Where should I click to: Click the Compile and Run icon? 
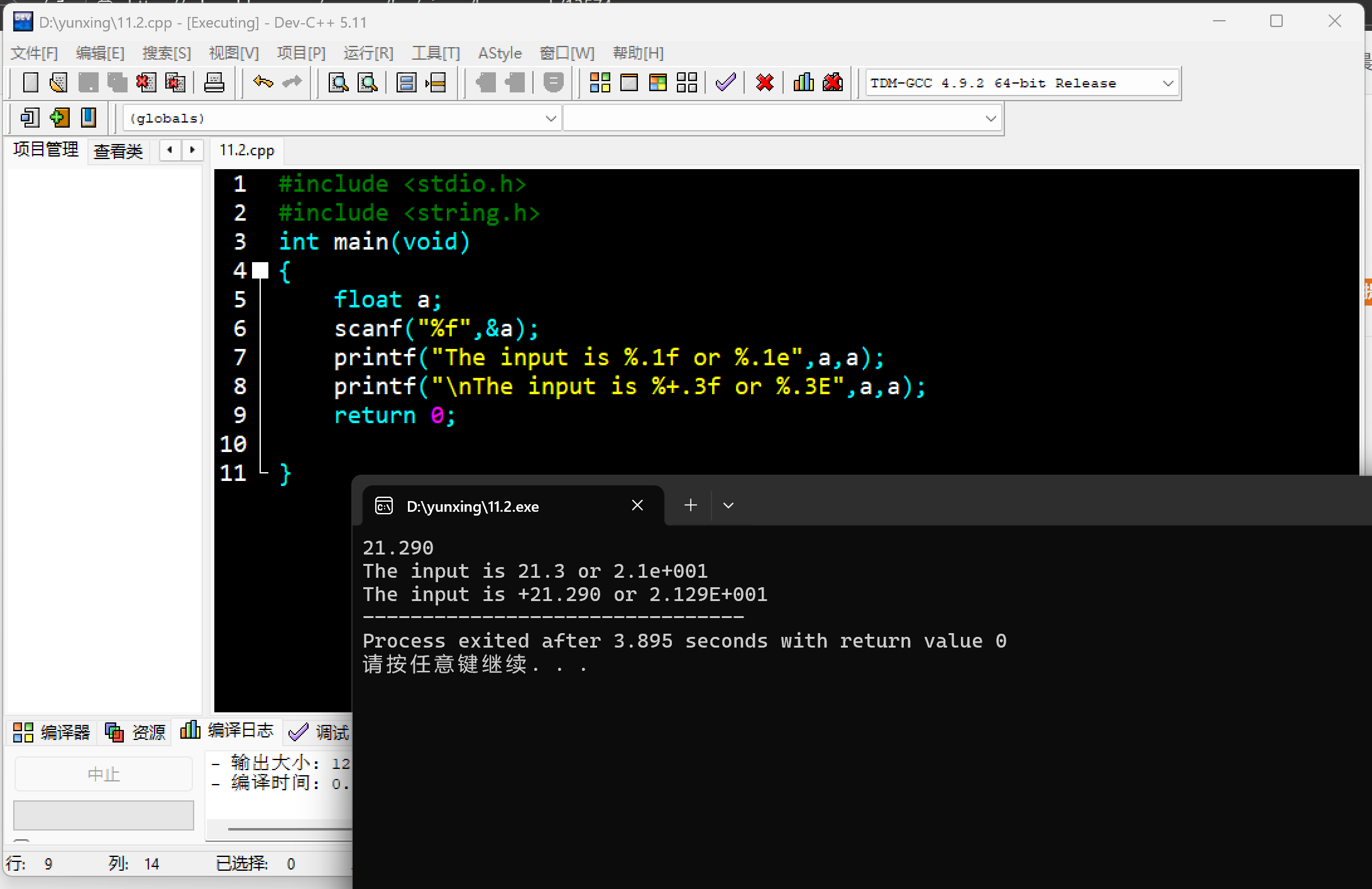pyautogui.click(x=657, y=82)
